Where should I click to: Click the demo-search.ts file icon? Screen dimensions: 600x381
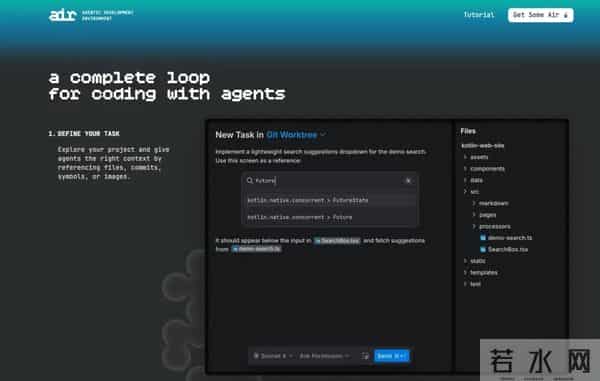click(x=483, y=238)
